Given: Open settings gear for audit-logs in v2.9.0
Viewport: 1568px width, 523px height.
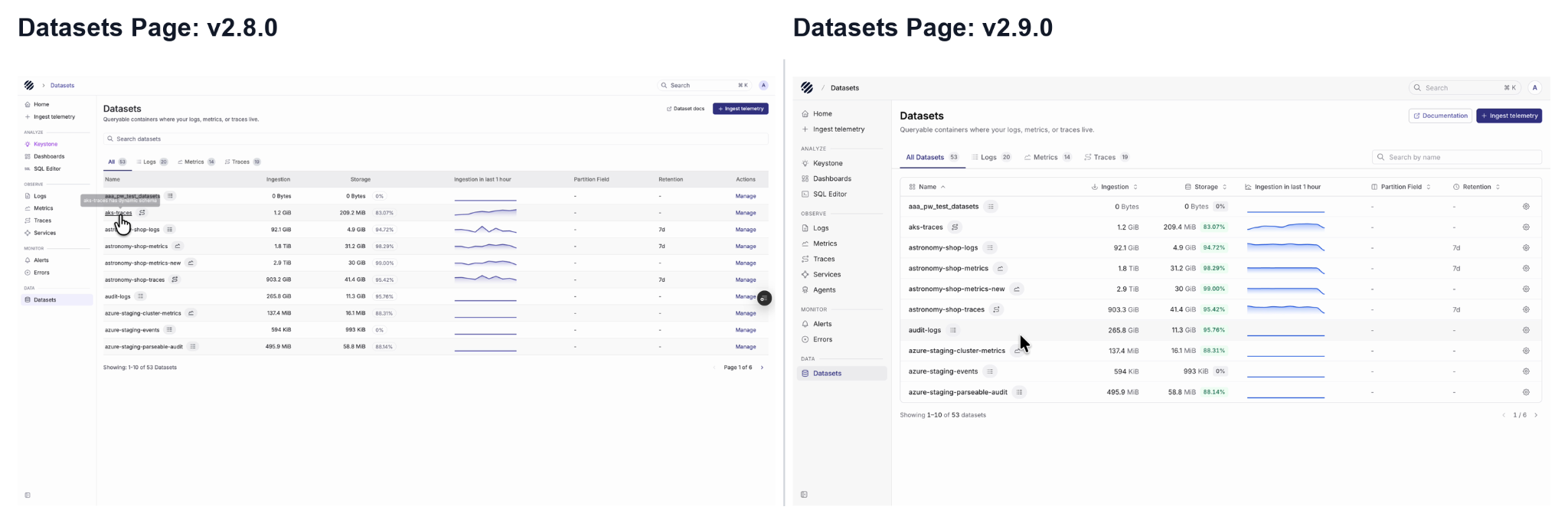Looking at the screenshot, I should tap(1526, 330).
